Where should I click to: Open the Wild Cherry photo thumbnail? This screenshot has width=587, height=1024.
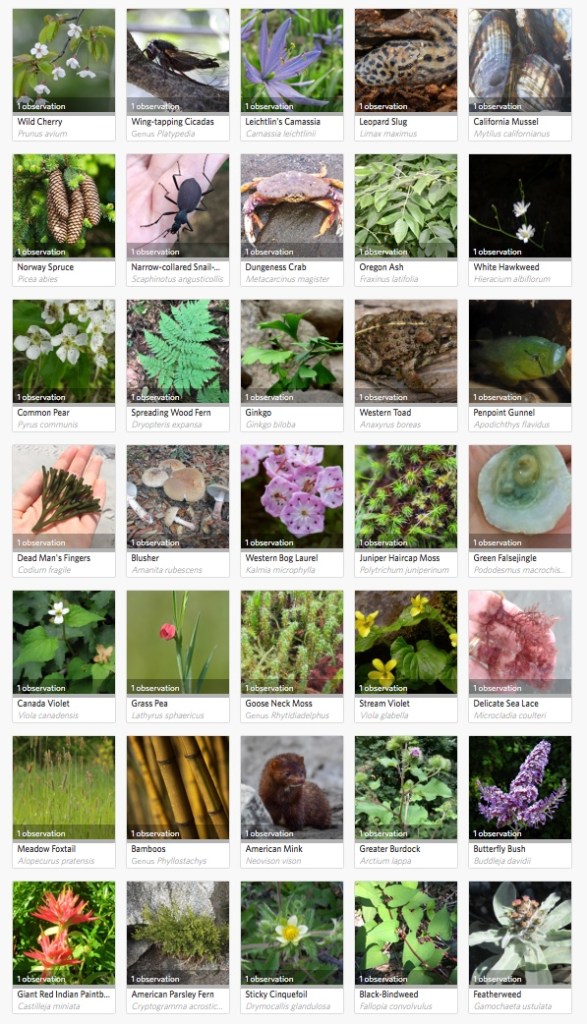(x=64, y=60)
